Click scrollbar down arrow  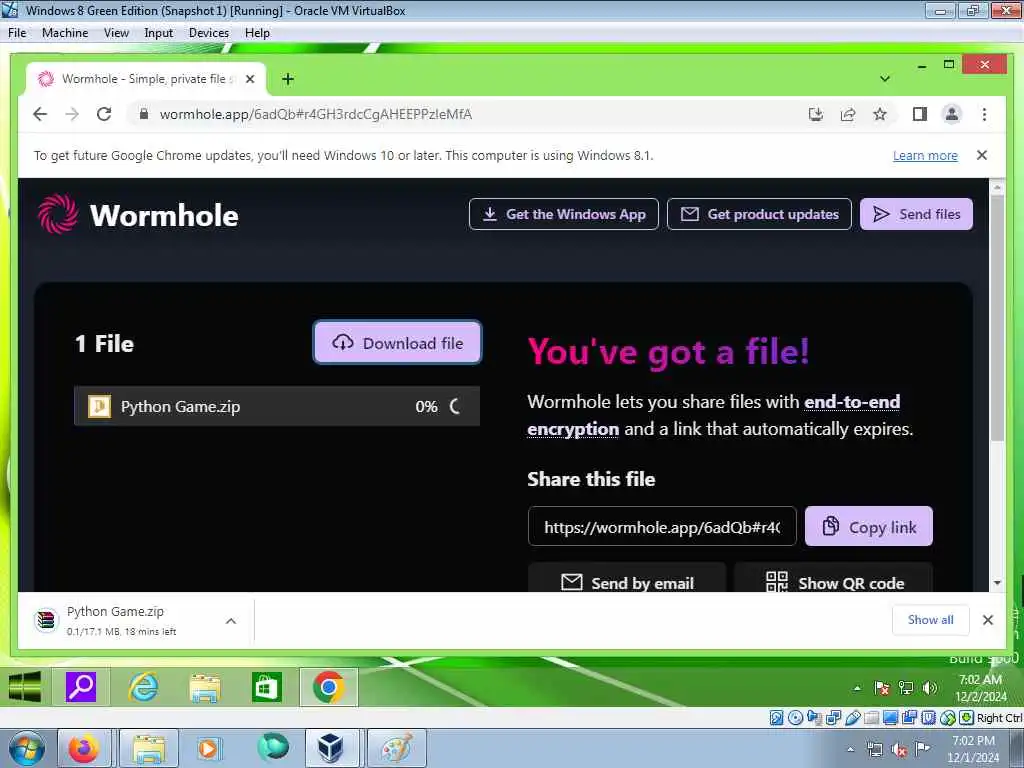coord(997,583)
